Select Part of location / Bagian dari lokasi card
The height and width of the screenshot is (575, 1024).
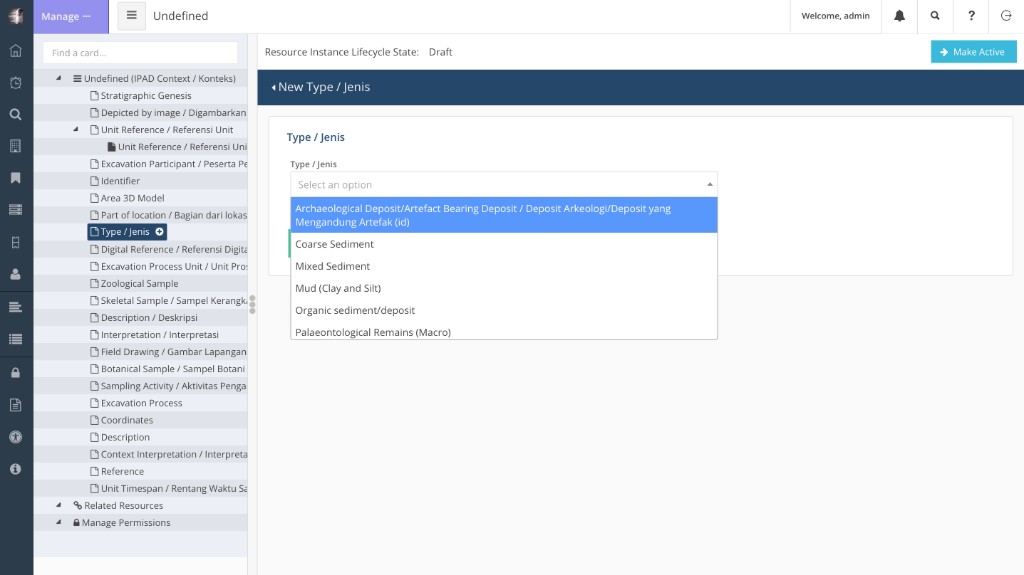tap(168, 215)
